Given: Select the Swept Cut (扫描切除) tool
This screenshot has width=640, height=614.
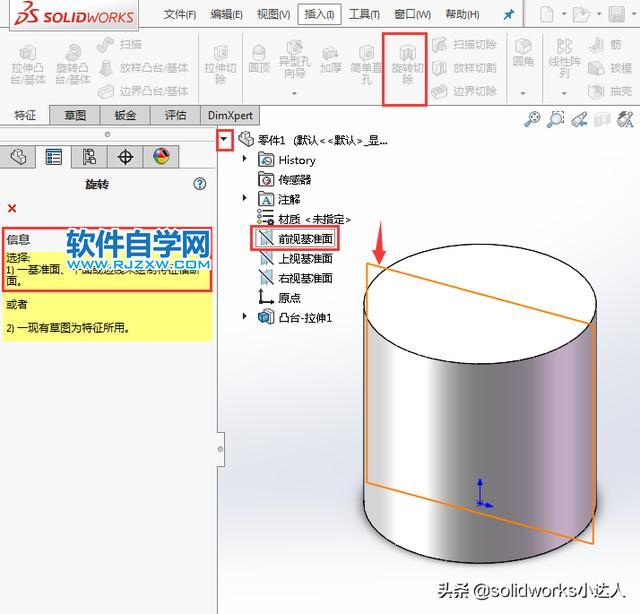Looking at the screenshot, I should 464,44.
